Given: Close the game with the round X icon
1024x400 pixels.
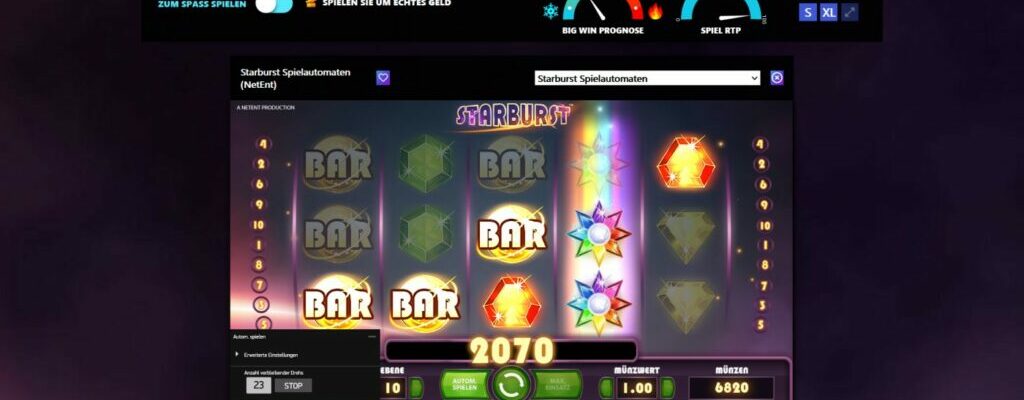Looking at the screenshot, I should 776,78.
